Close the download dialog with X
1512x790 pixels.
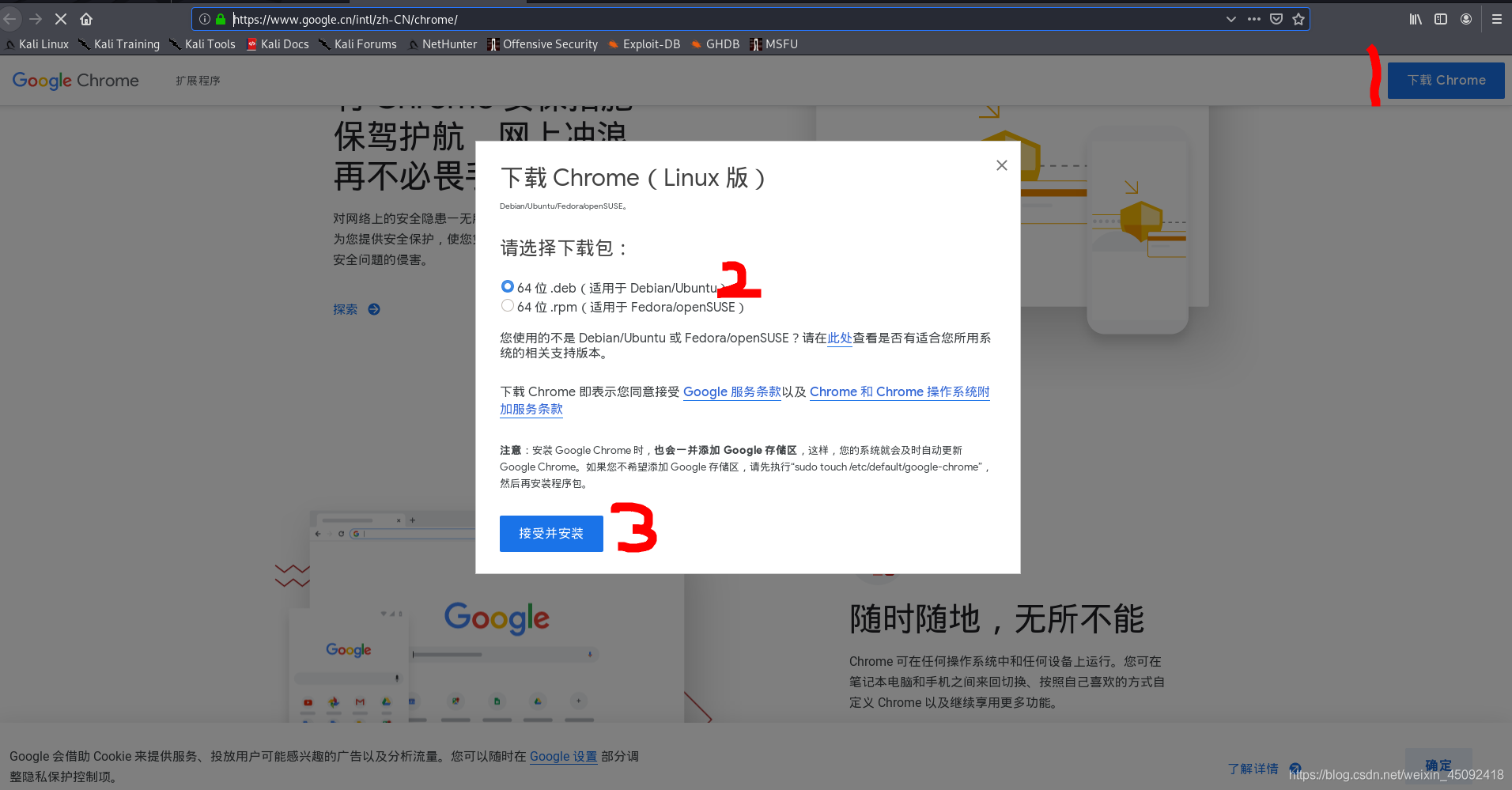coord(1001,165)
